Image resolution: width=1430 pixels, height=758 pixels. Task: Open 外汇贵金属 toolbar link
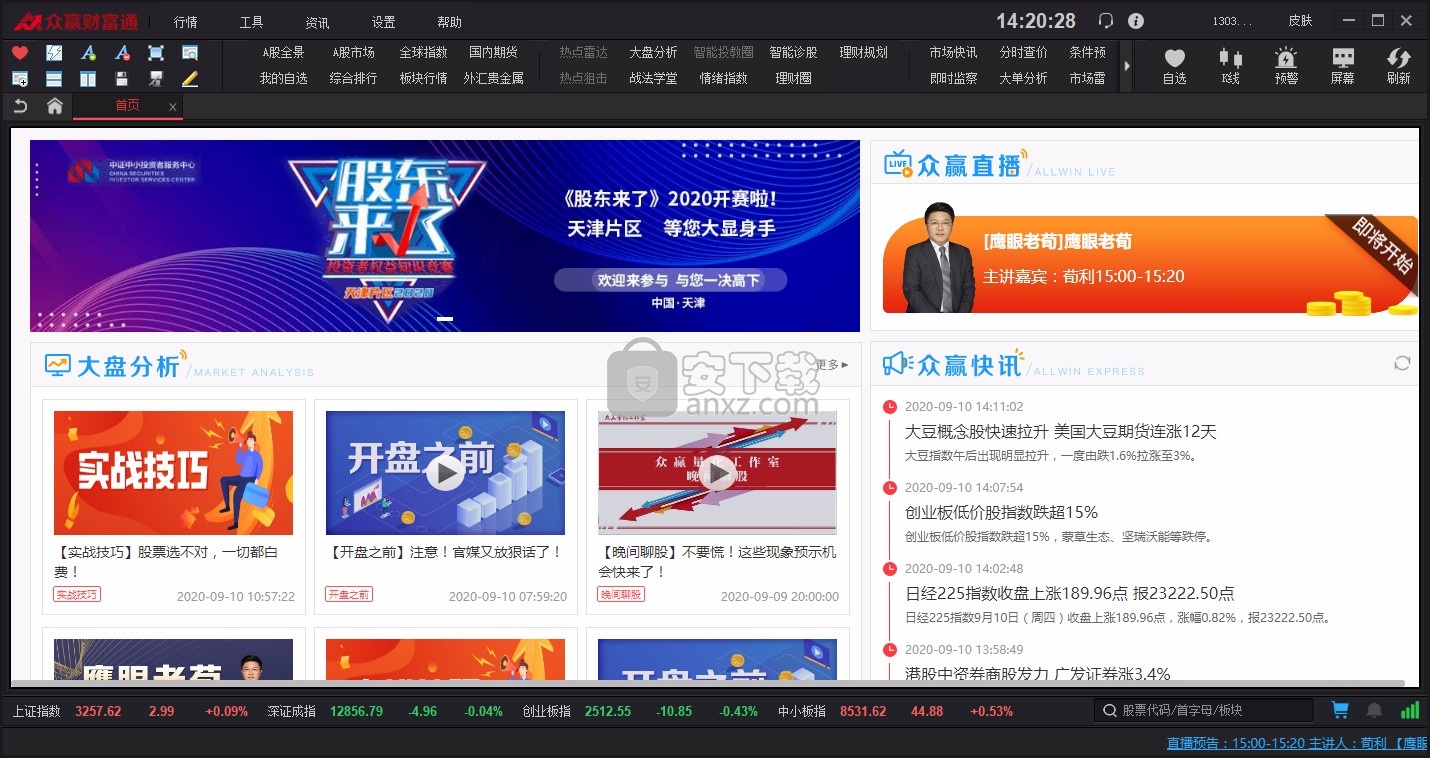pos(494,78)
